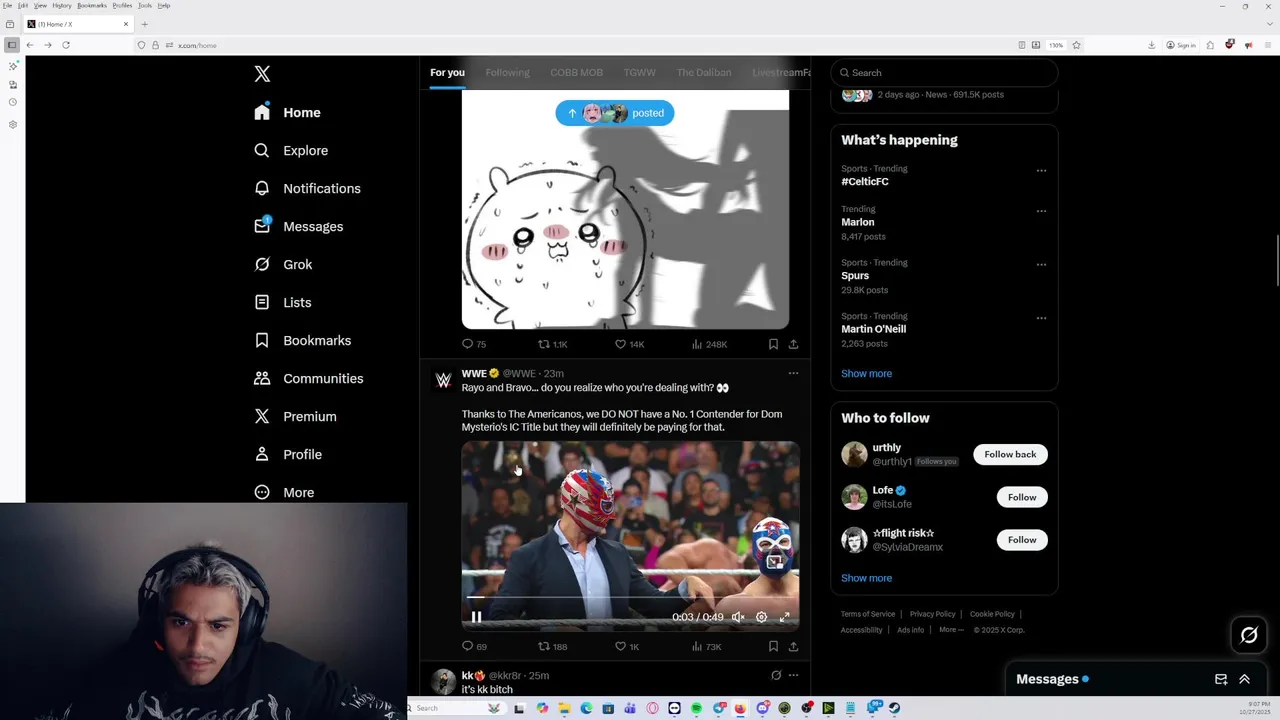Click the new posts 'posted' pill
Screen dimensions: 1280x720
pos(615,113)
